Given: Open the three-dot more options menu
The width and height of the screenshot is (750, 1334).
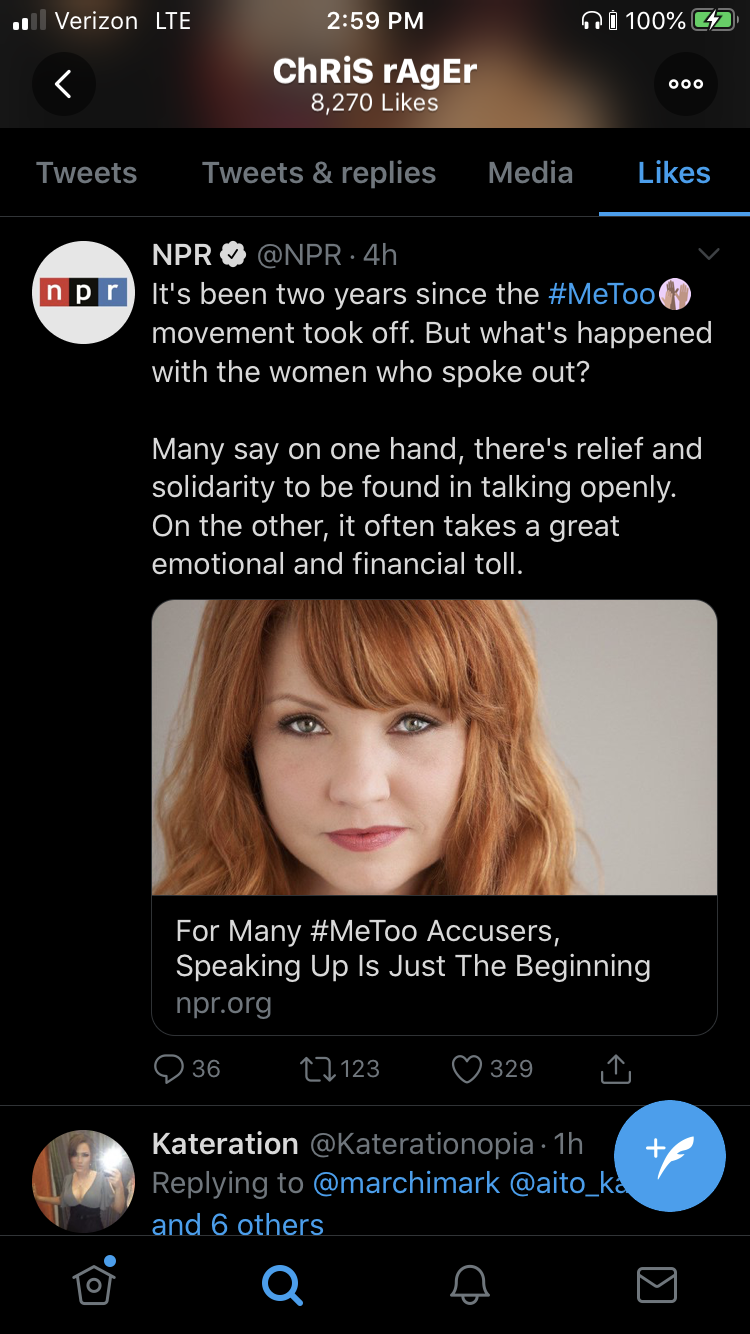Looking at the screenshot, I should [686, 84].
